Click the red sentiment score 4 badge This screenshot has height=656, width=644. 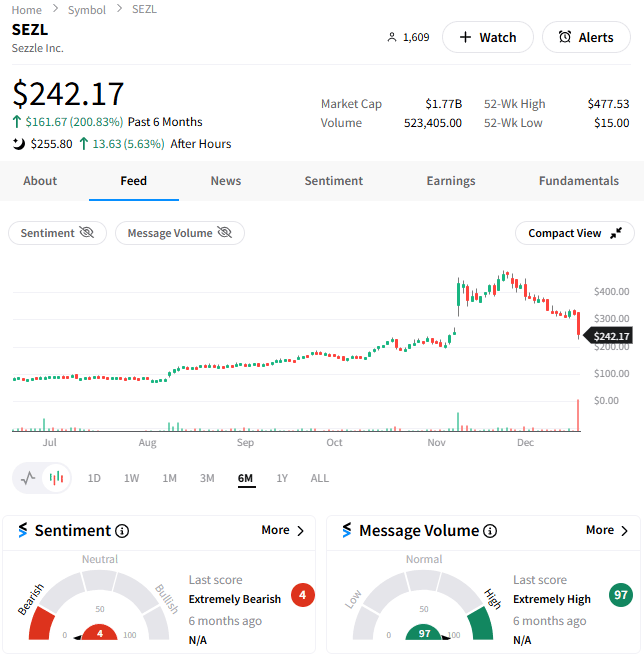(303, 594)
